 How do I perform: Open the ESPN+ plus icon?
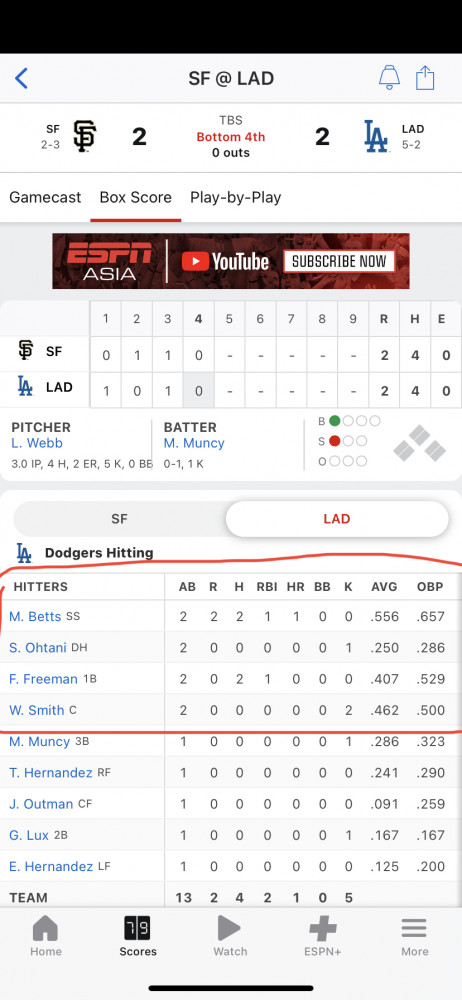[323, 929]
